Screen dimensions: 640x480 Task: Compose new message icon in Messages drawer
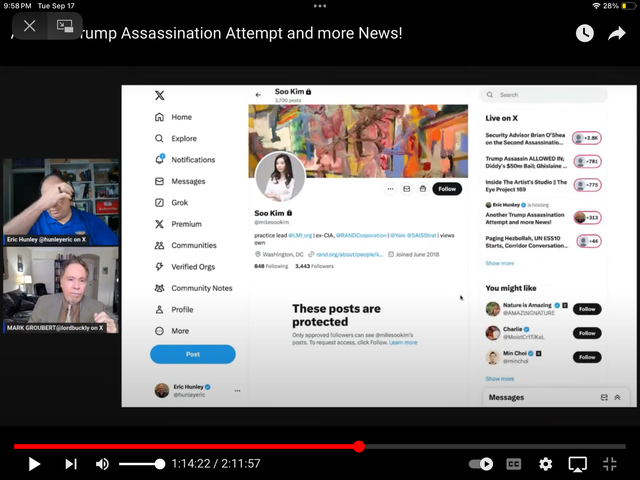tap(604, 398)
